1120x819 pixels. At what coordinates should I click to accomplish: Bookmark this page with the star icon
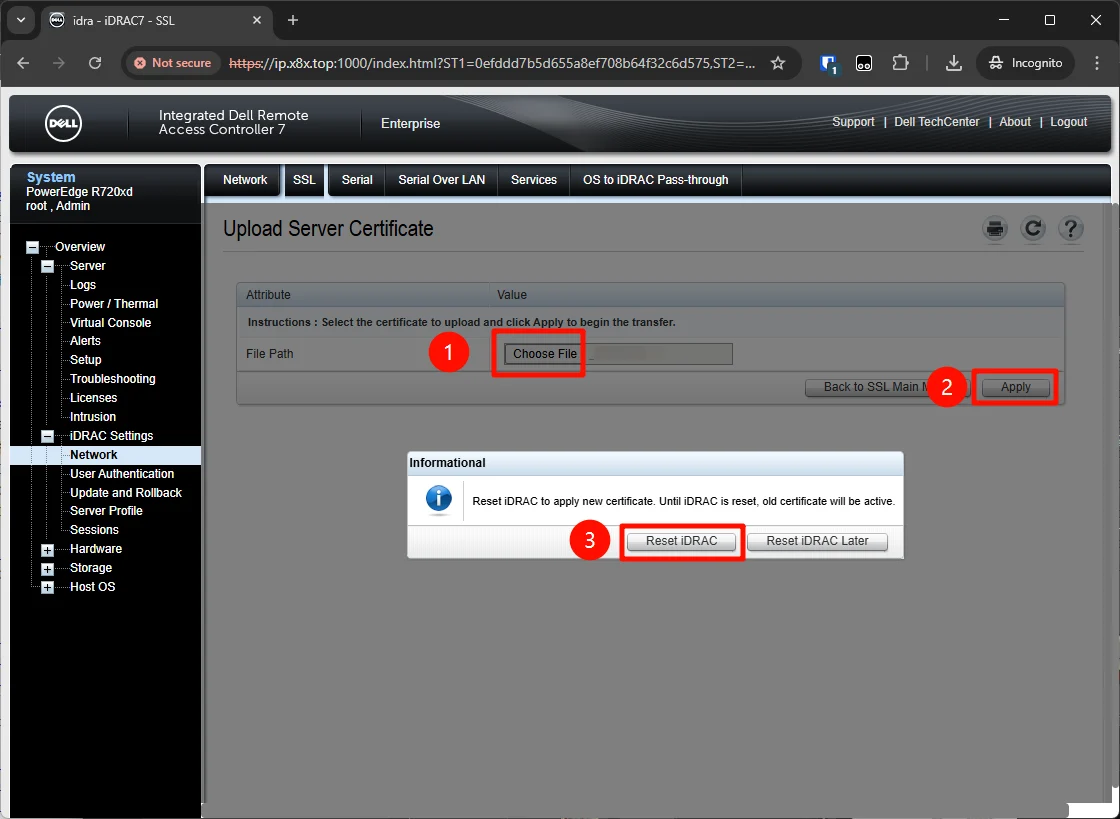coord(778,63)
